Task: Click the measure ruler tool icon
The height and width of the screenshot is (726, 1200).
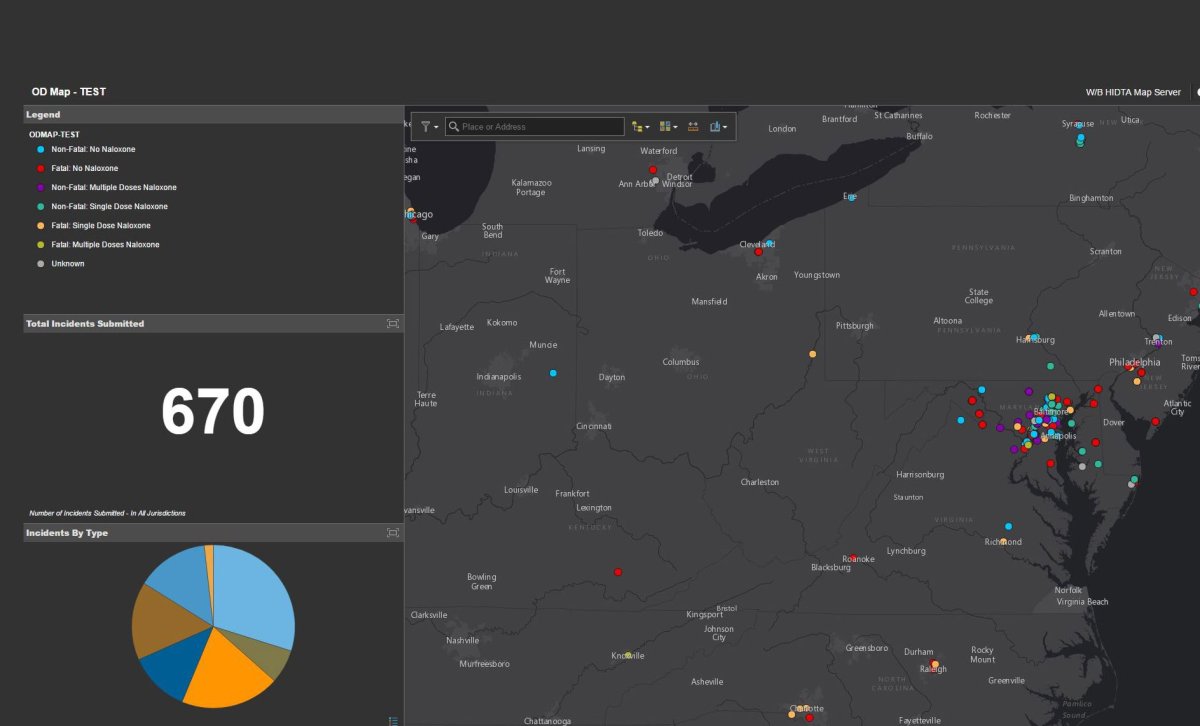Action: point(693,127)
